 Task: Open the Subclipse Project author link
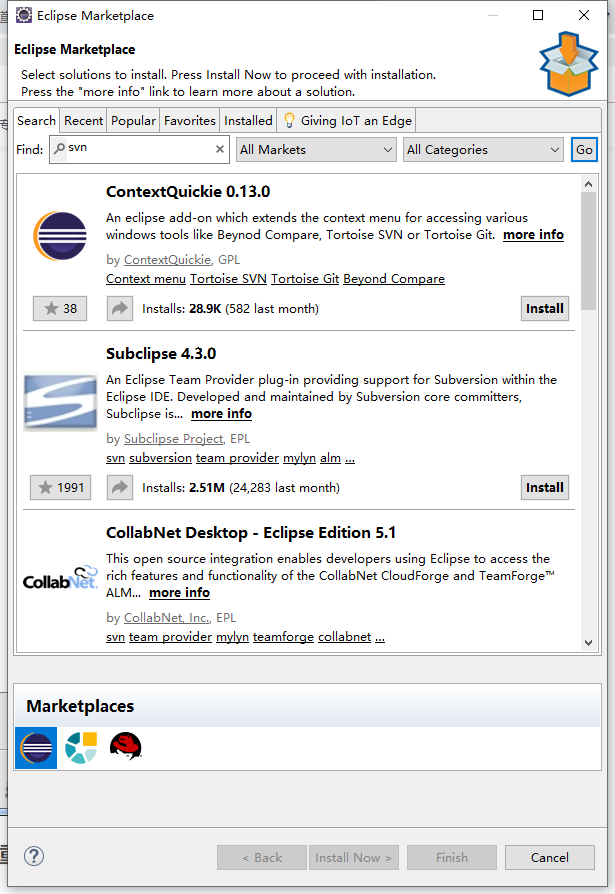174,439
